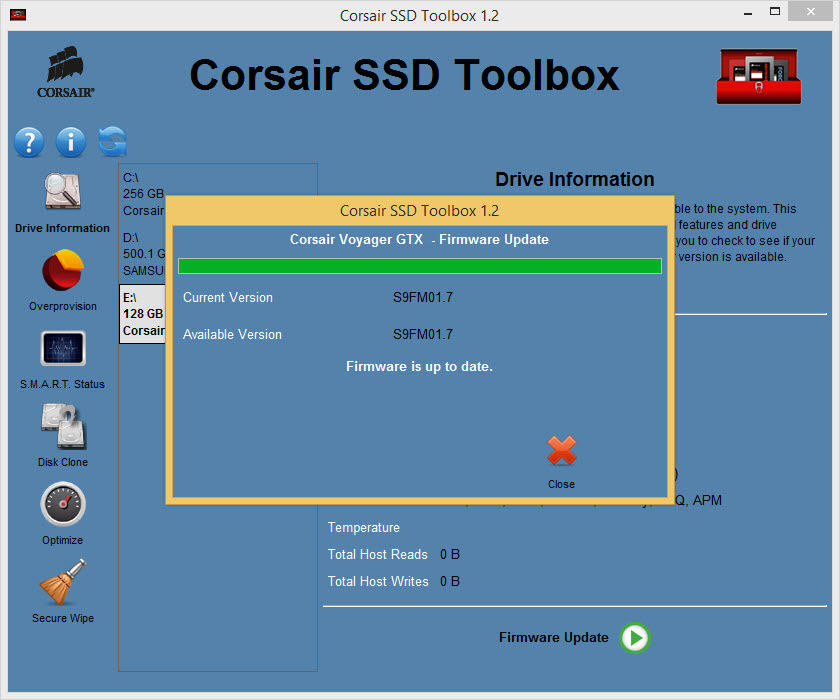Click the Current Version value S9FM01.7
Viewport: 840px width, 700px height.
(x=423, y=297)
